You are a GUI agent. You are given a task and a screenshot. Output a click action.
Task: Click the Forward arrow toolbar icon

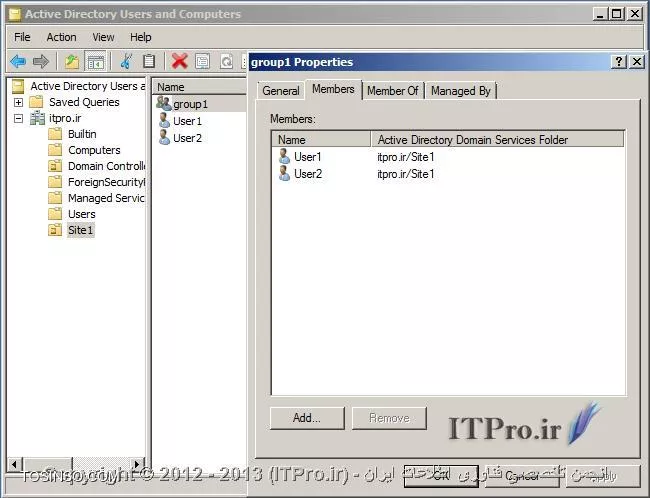pyautogui.click(x=41, y=61)
